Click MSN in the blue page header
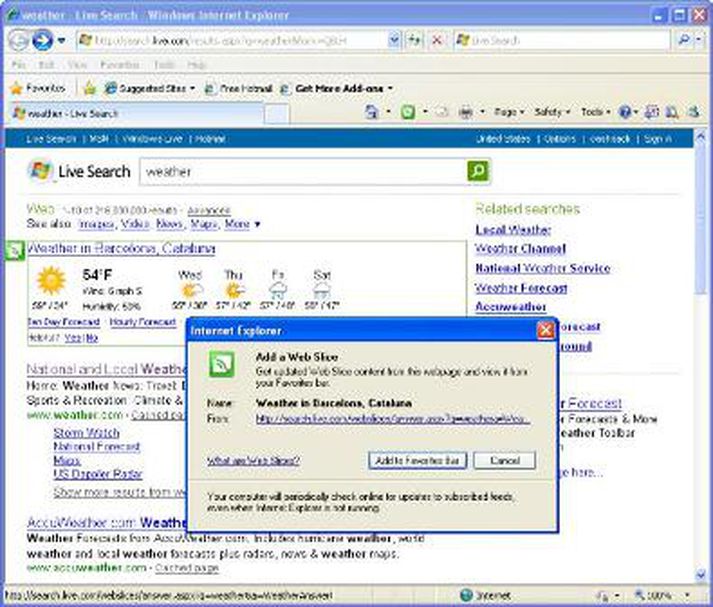The height and width of the screenshot is (607, 713). [x=99, y=139]
